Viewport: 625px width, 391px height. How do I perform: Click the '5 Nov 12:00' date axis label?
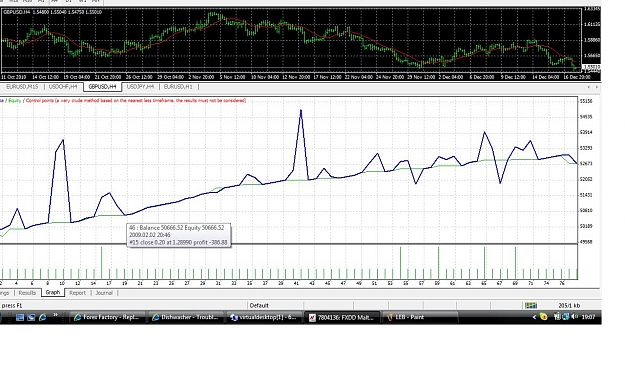232,77
